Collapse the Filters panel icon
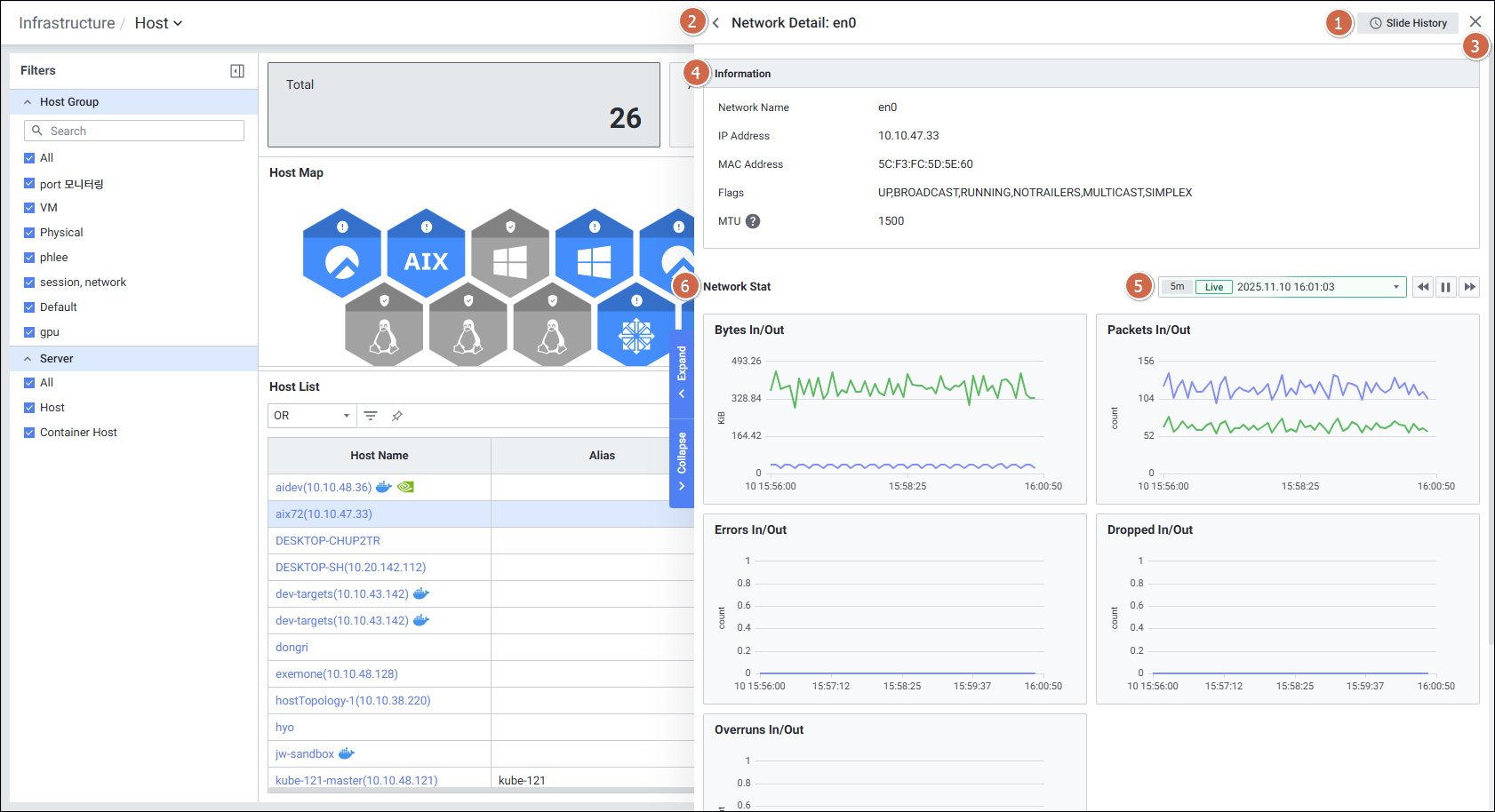This screenshot has height=812, width=1495. point(237,71)
